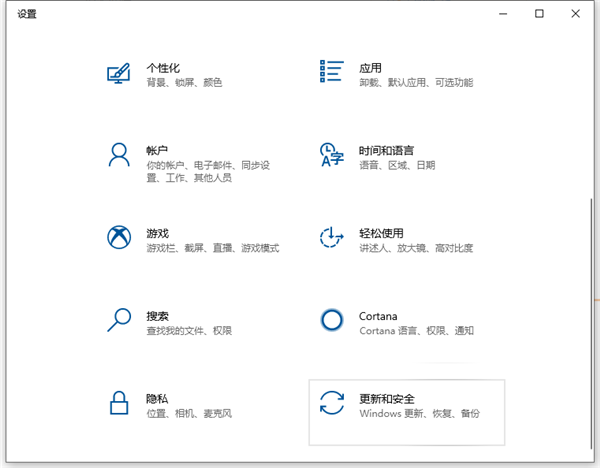Click the 更新和安全 refresh arrows icon
The width and height of the screenshot is (600, 468).
click(x=331, y=403)
